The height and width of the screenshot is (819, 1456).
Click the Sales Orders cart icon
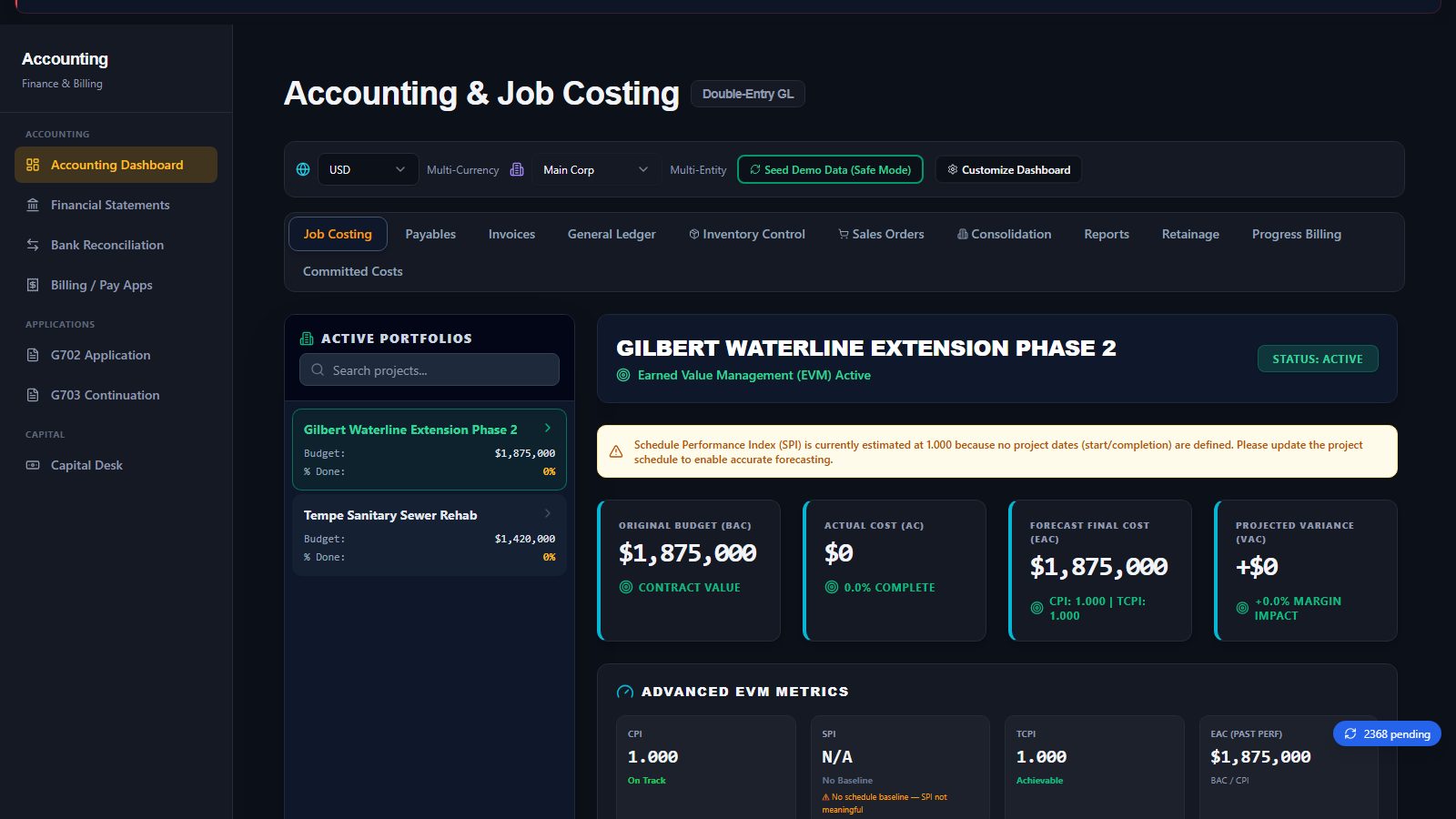(844, 234)
